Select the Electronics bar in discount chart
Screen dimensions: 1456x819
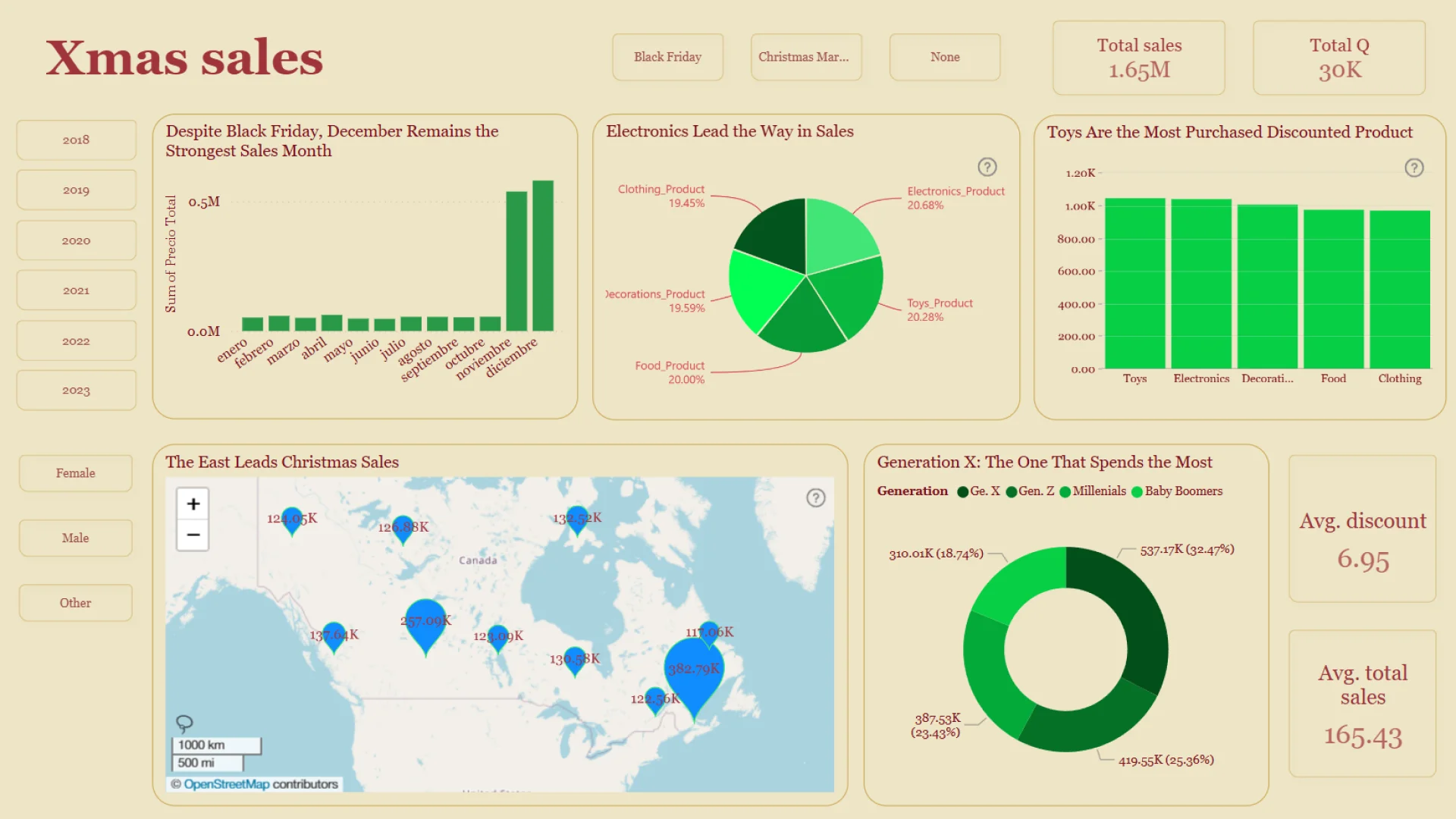pyautogui.click(x=1201, y=284)
